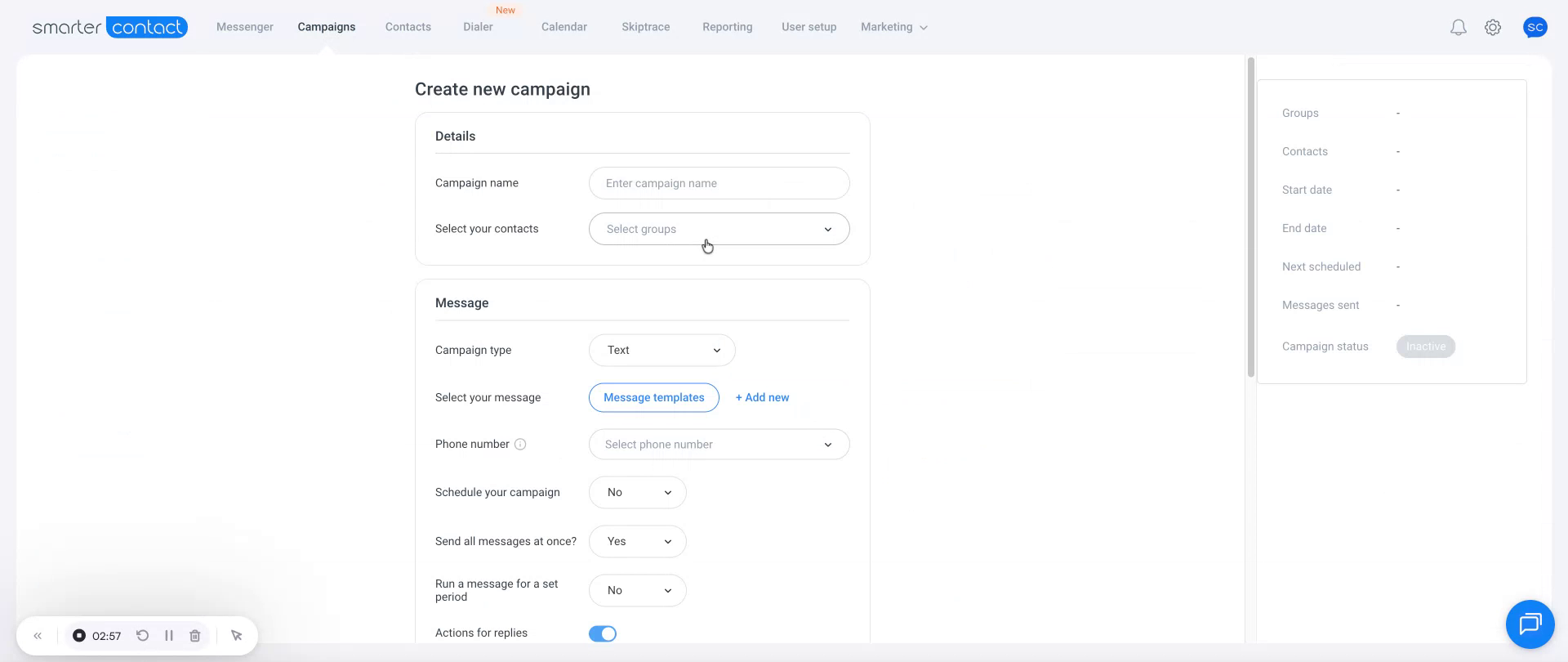Click the Message section title
1568x662 pixels.
[x=462, y=303]
